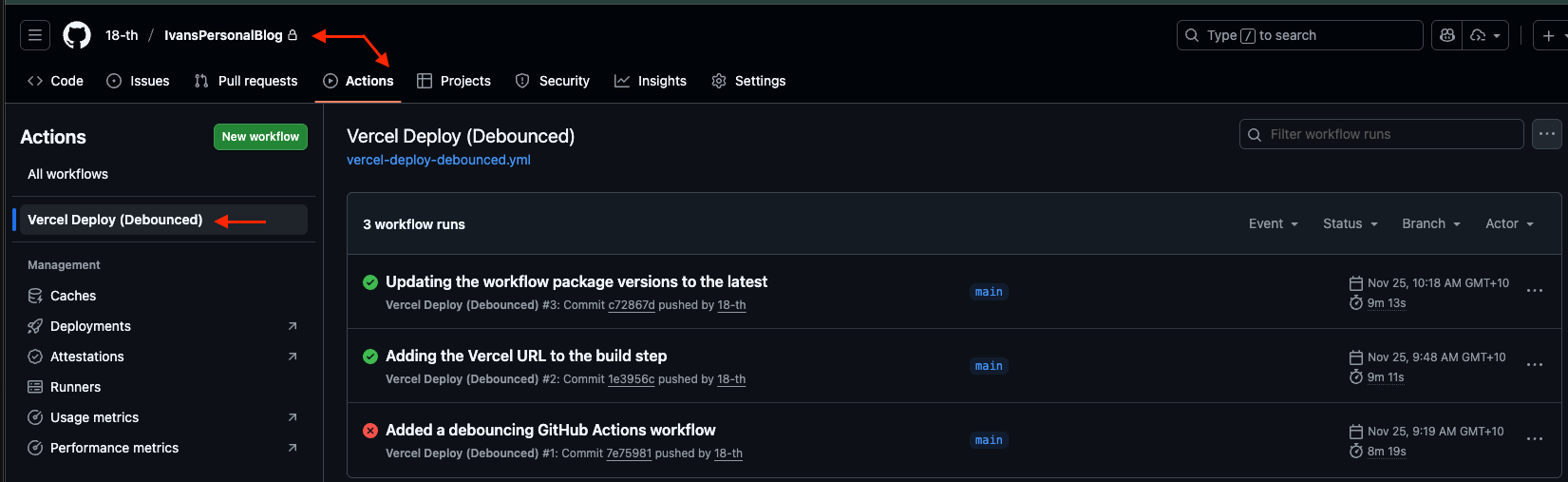Switch to the Security tab
This screenshot has height=482, width=1568.
(553, 81)
